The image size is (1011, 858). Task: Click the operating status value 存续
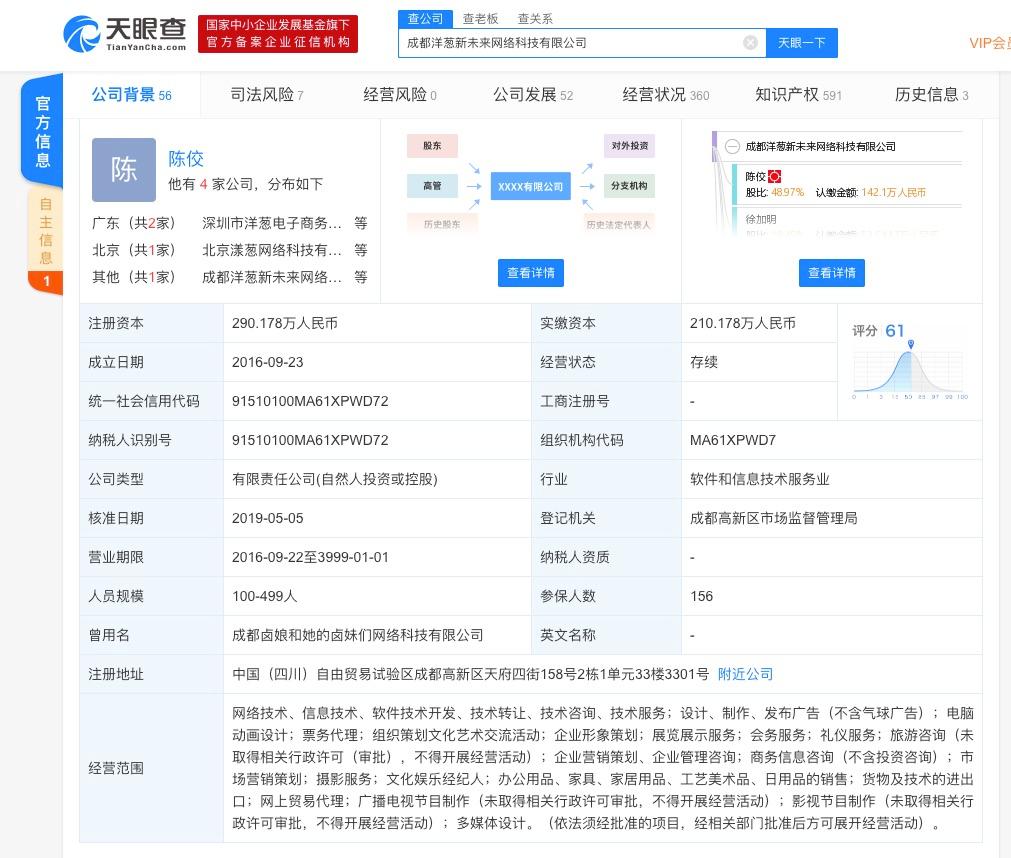[704, 362]
